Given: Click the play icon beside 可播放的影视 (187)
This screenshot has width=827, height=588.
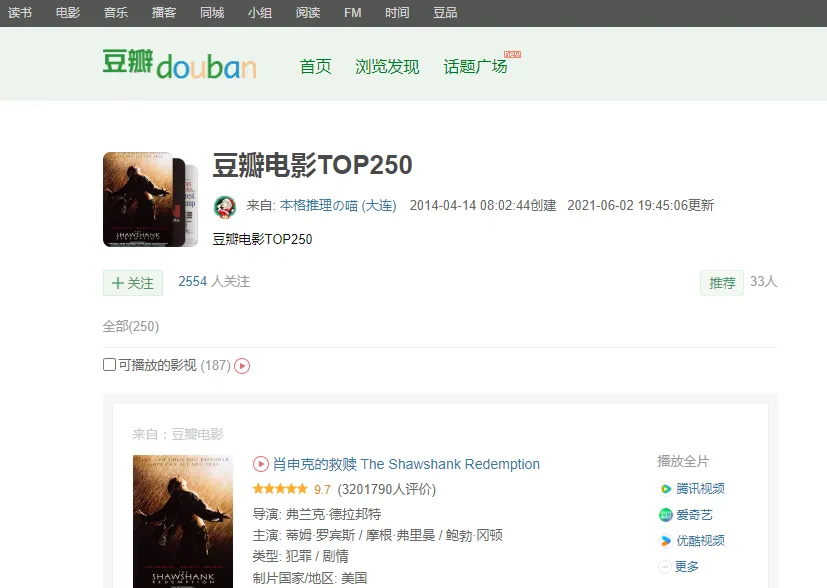Looking at the screenshot, I should (242, 365).
